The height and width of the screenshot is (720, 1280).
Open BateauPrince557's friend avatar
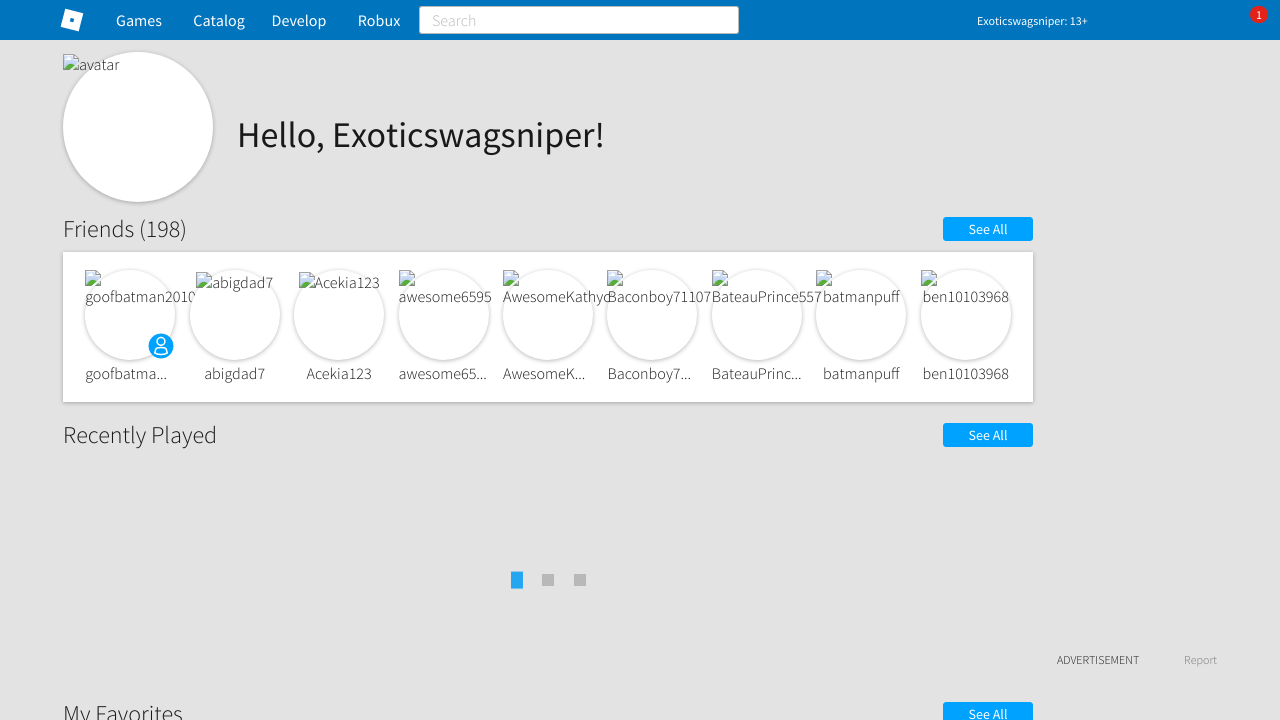[757, 315]
